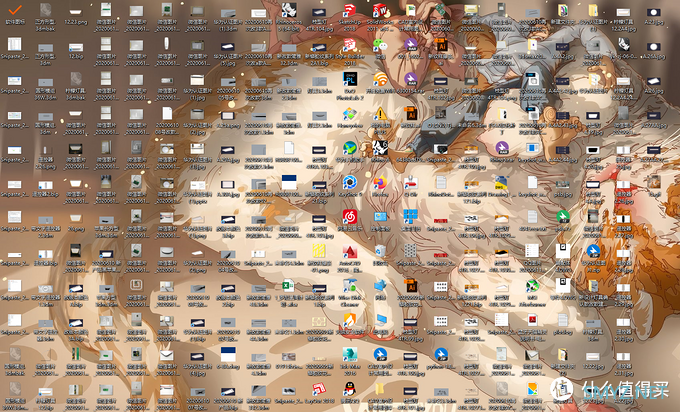Screen dimensions: 680x412
Task: Open the Rhinoceros 5 shortcut icon
Action: click(289, 10)
